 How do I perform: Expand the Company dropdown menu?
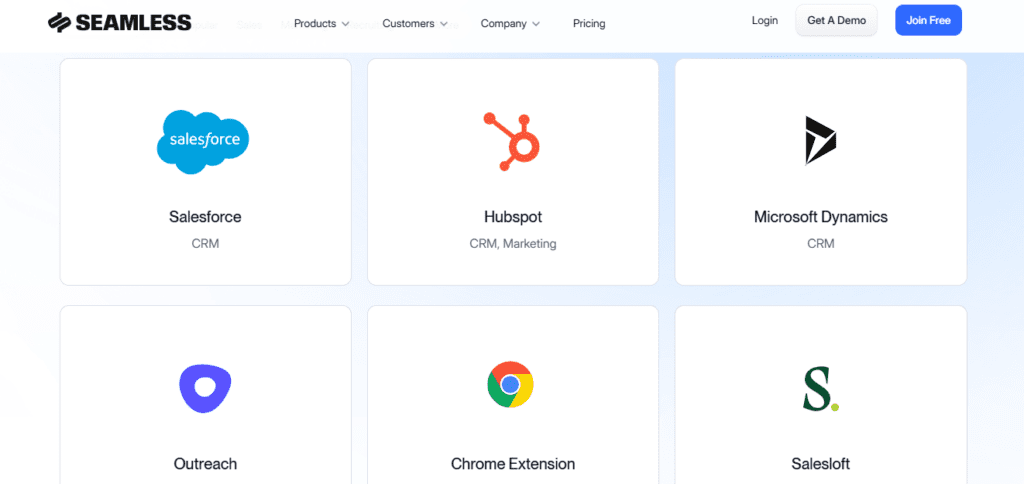(x=510, y=23)
